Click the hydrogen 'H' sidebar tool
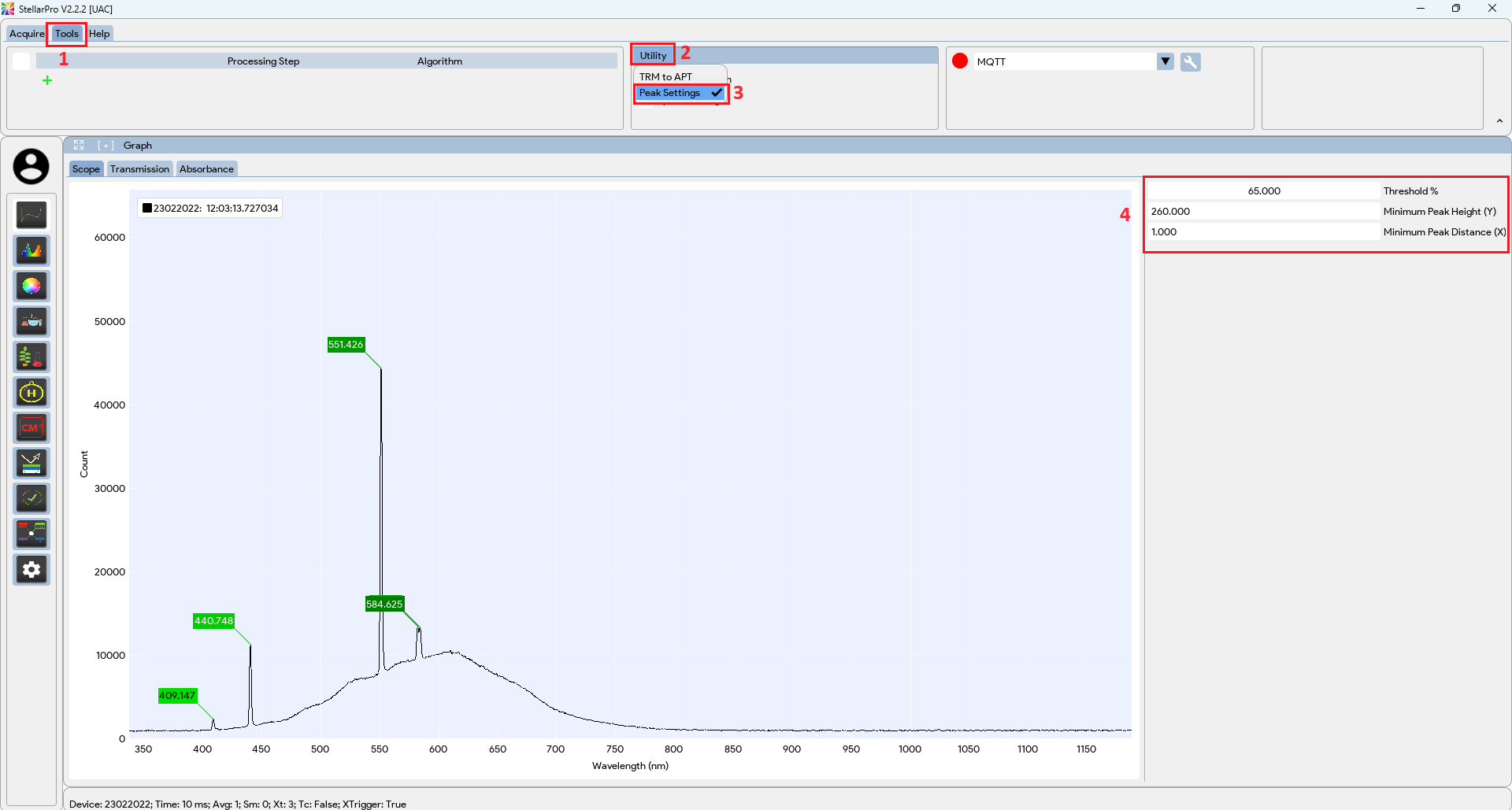The height and width of the screenshot is (810, 1512). [31, 392]
